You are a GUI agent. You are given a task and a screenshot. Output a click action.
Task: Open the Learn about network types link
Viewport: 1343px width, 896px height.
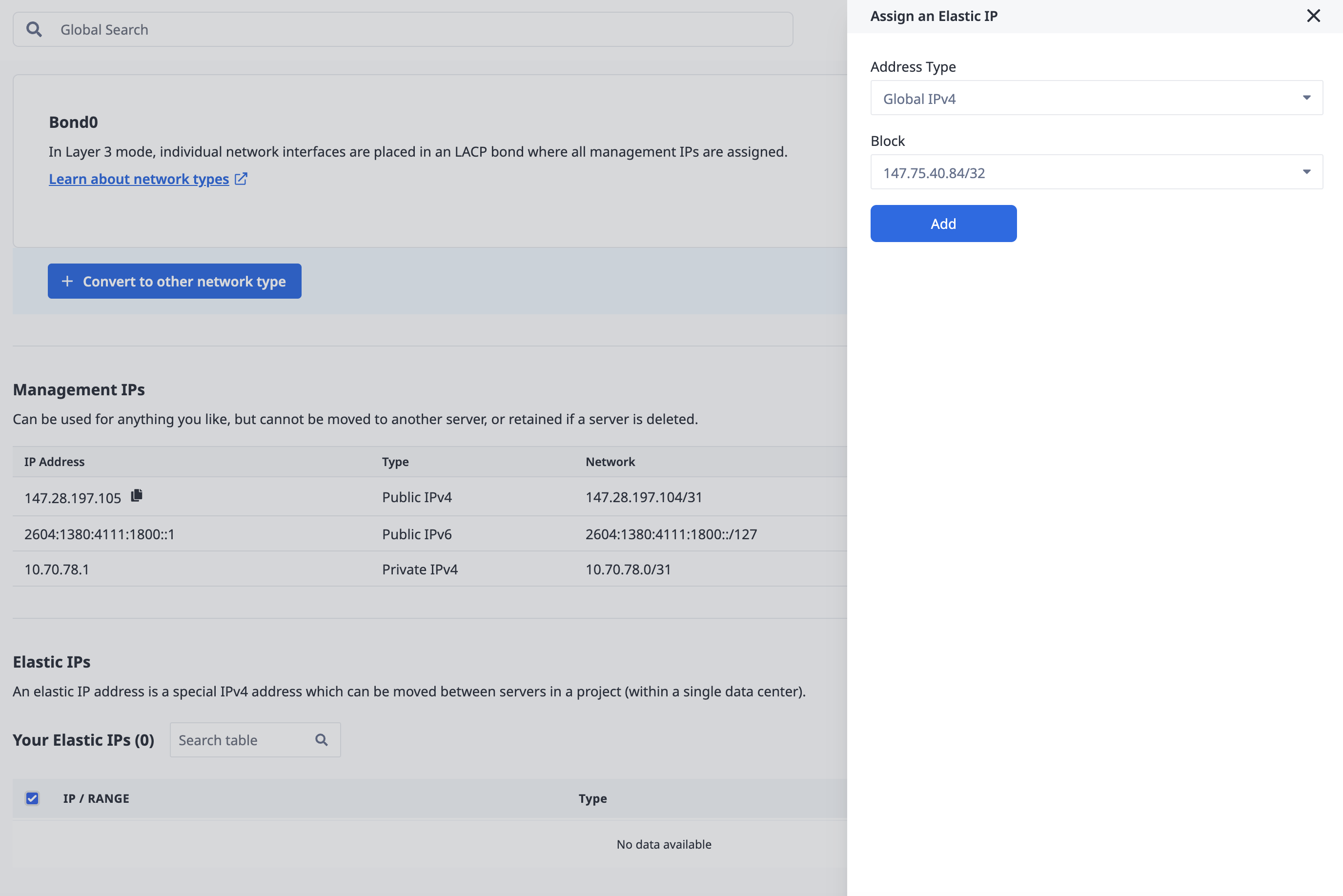pyautogui.click(x=139, y=179)
